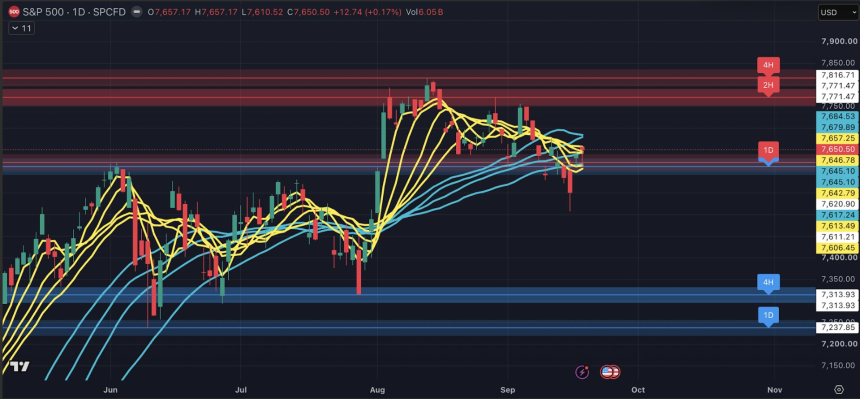Click the S&P 500 red logo icon
Image resolution: width=860 pixels, height=399 pixels.
(14, 12)
